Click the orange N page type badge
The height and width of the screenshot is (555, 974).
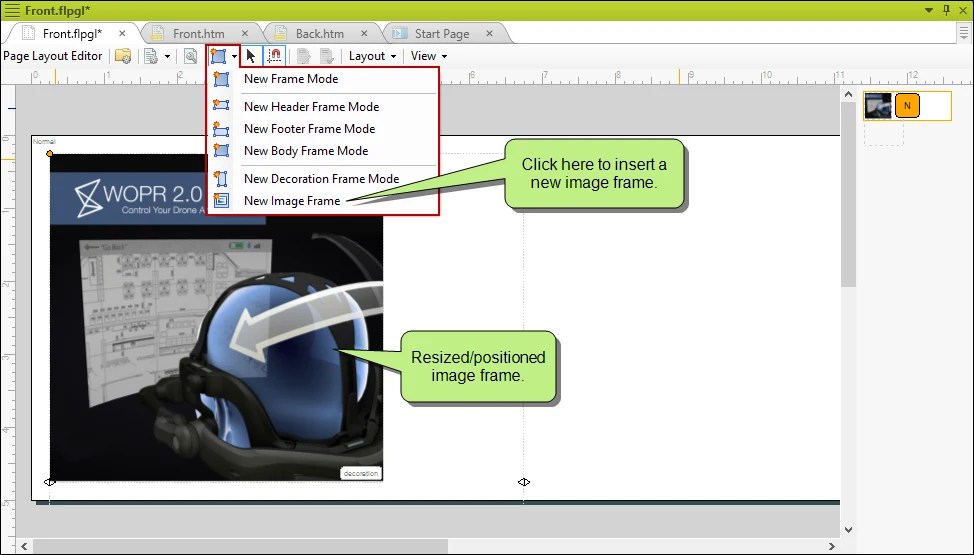908,106
